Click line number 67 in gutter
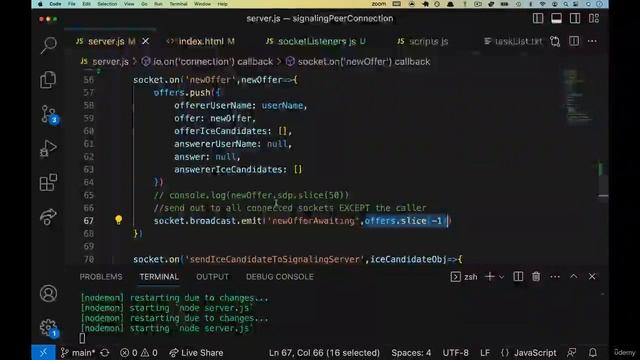Viewport: 640px width, 360px height. 89,221
